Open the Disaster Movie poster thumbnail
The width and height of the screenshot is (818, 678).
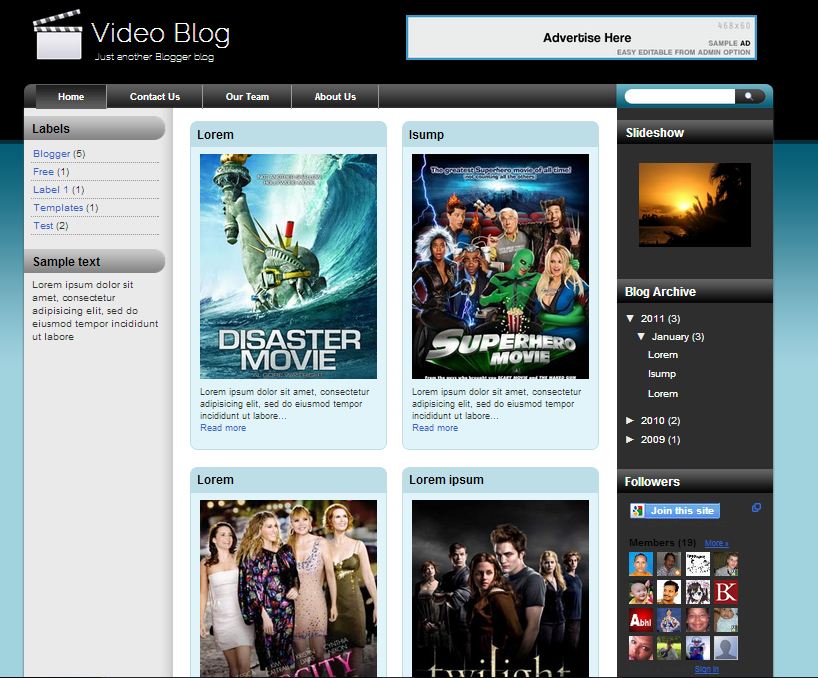(288, 266)
